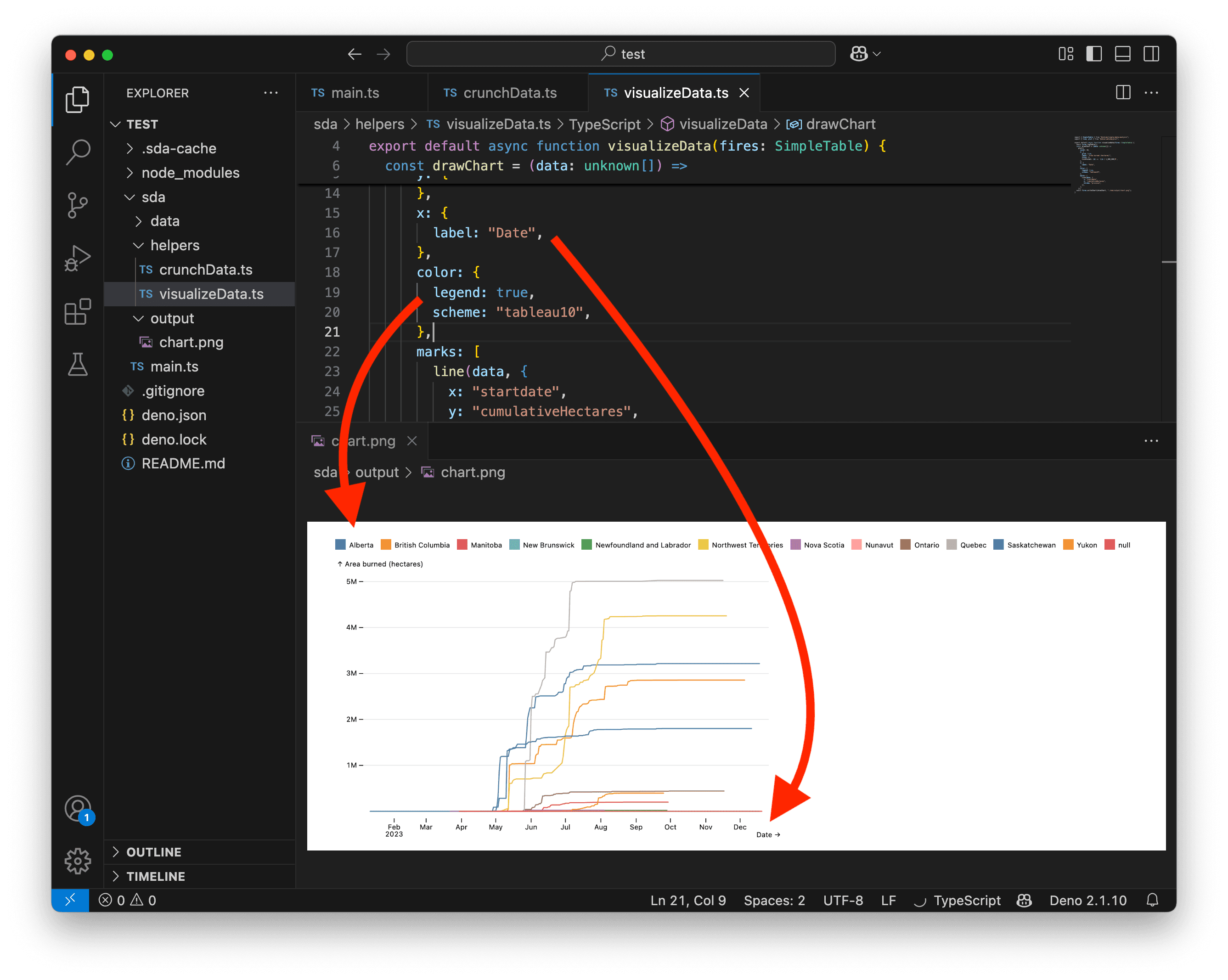Click the split editor icon
Viewport: 1228px width, 980px height.
tap(1123, 92)
